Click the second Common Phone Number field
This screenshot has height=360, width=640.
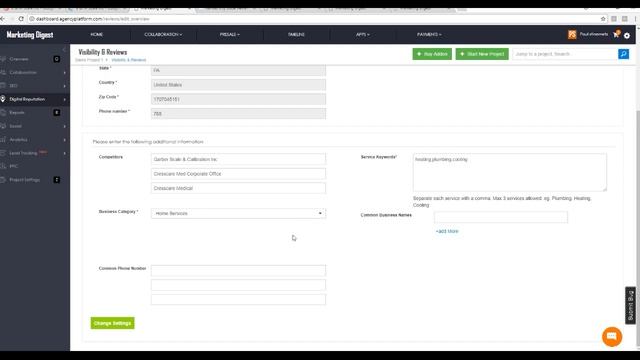[238, 285]
